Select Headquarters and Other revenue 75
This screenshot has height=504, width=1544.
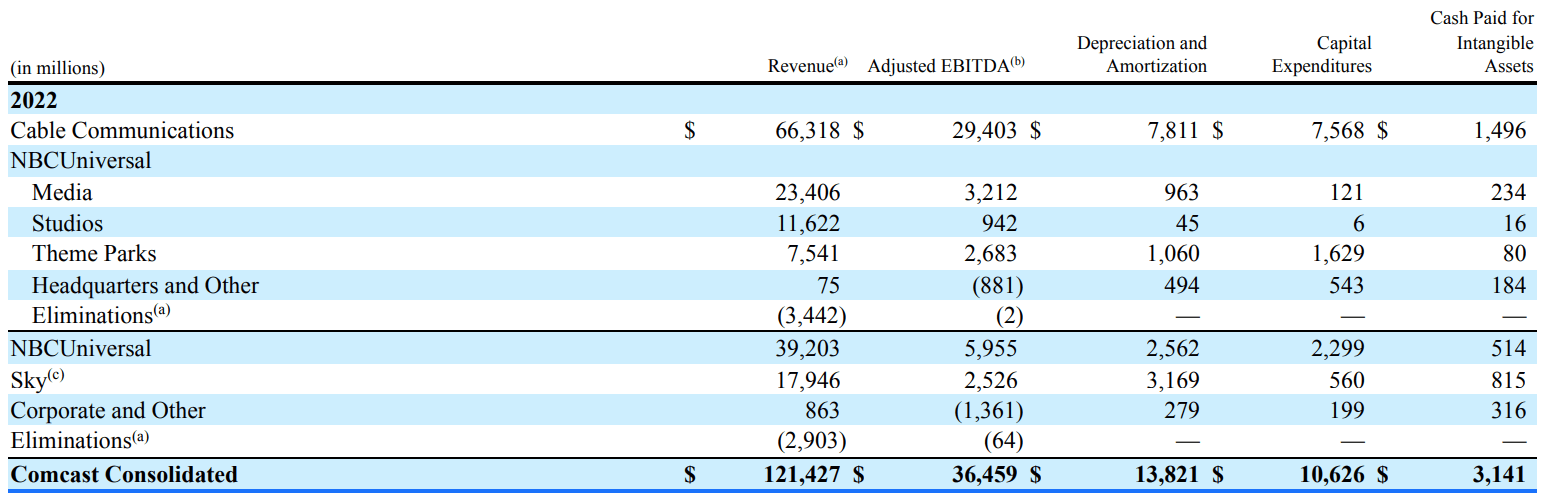[x=827, y=286]
